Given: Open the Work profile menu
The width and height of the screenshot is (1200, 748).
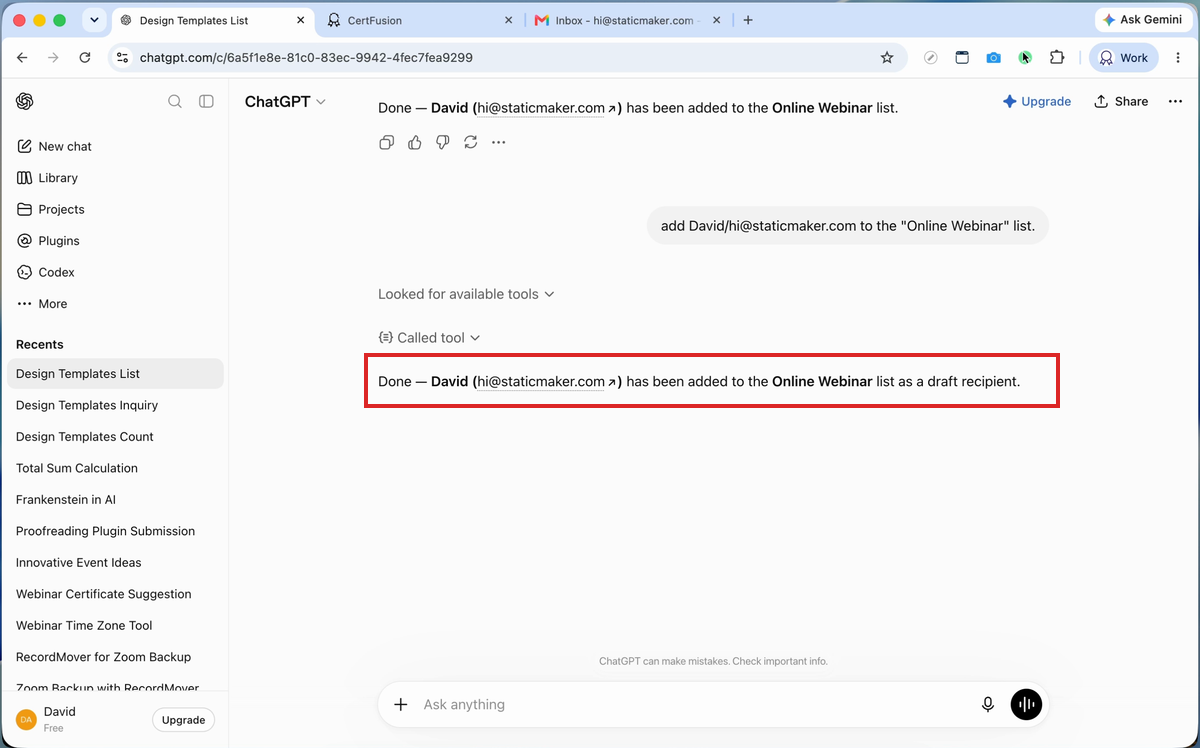Looking at the screenshot, I should [1124, 58].
